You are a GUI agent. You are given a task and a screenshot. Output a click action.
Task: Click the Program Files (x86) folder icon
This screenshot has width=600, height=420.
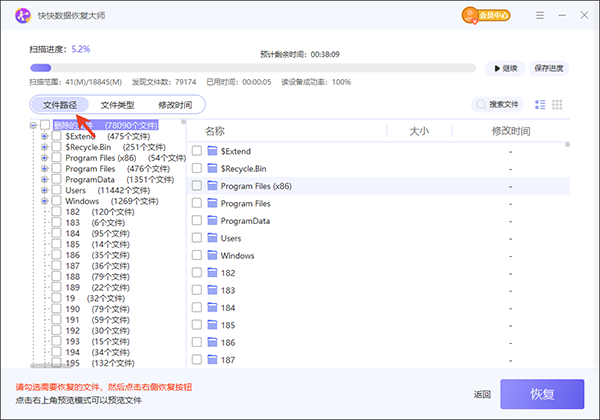(x=212, y=186)
